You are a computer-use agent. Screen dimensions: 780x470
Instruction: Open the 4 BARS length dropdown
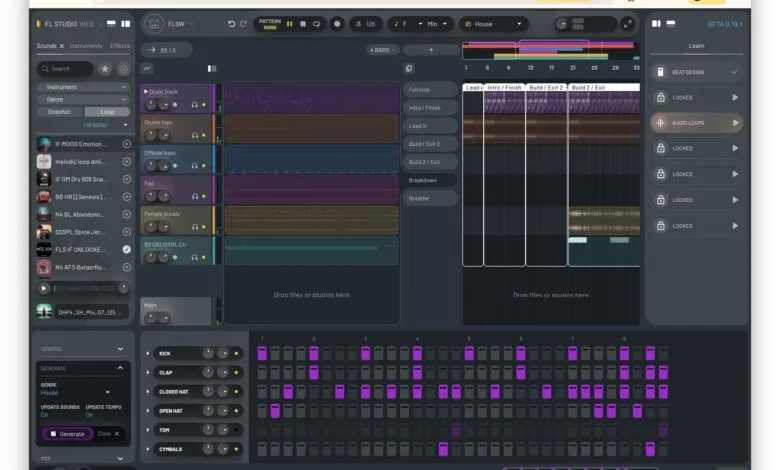(383, 50)
